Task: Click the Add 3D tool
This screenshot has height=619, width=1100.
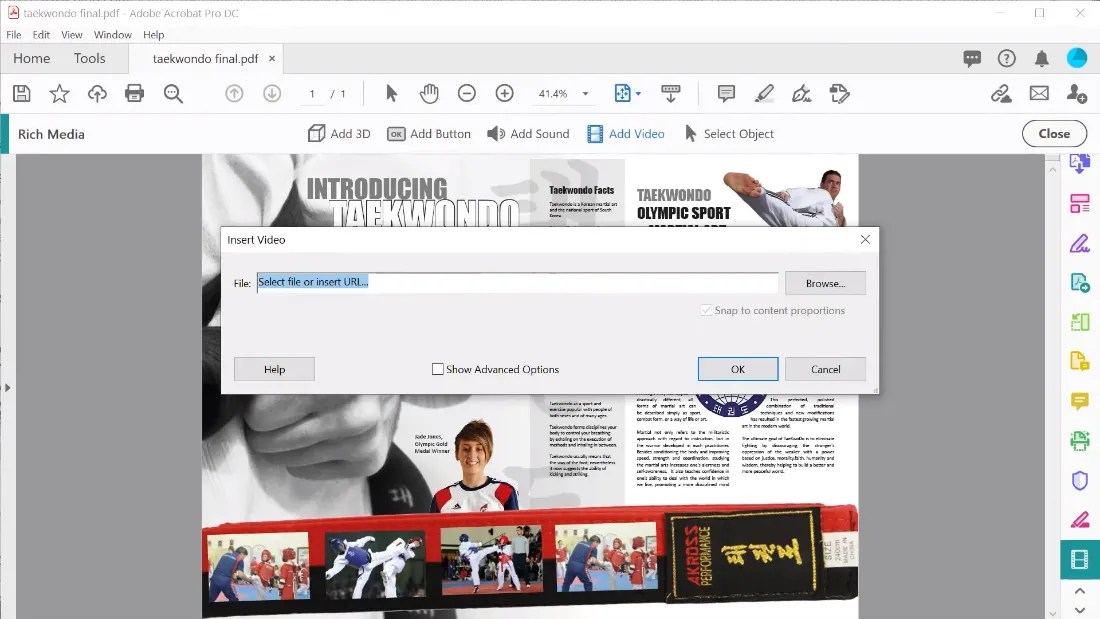Action: click(x=338, y=133)
